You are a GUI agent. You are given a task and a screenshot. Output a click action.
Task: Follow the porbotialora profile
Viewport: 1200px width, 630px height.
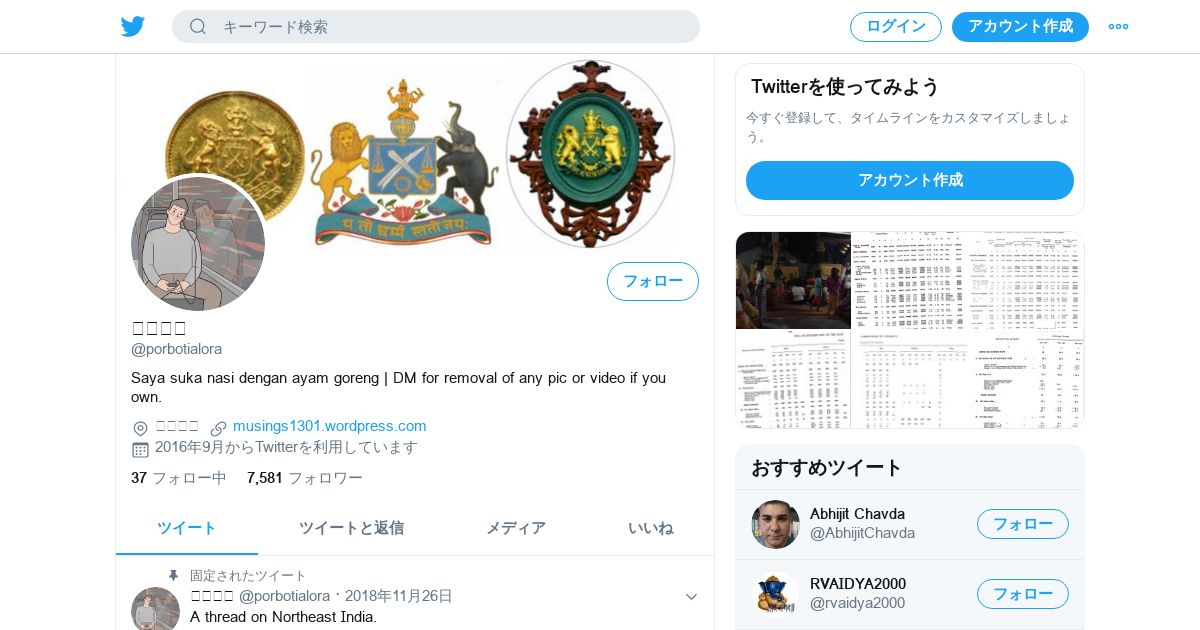(x=653, y=281)
